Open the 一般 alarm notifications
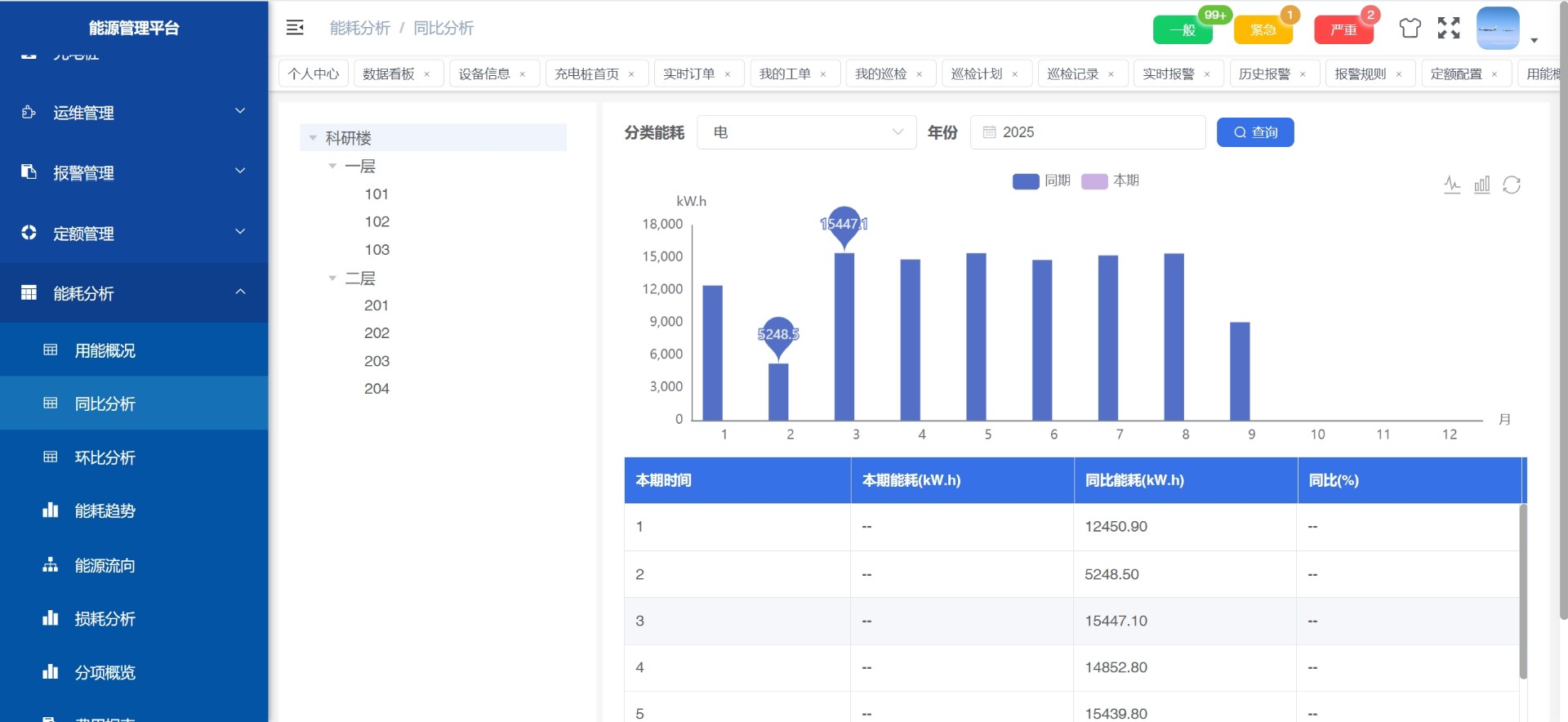This screenshot has height=722, width=1568. click(1182, 30)
